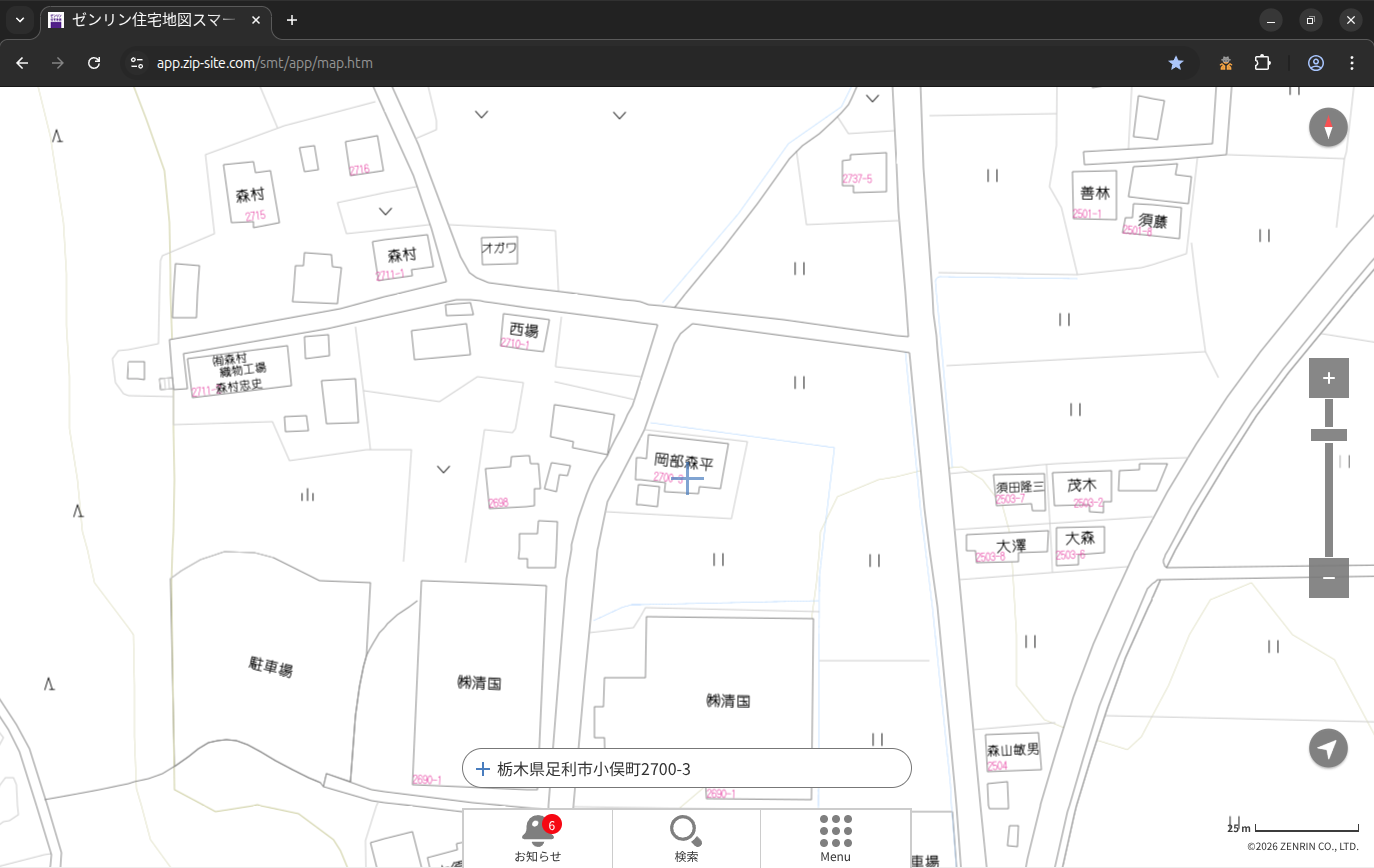Click the site information icon in address bar
This screenshot has width=1374, height=868.
(137, 63)
